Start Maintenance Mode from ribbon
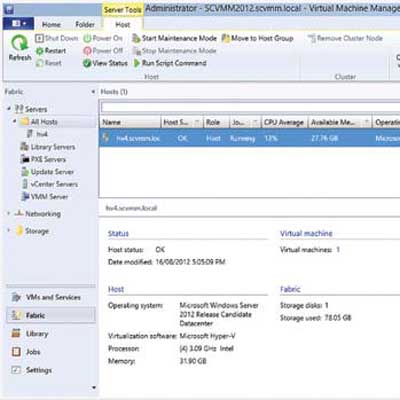The image size is (400, 400). (x=174, y=39)
